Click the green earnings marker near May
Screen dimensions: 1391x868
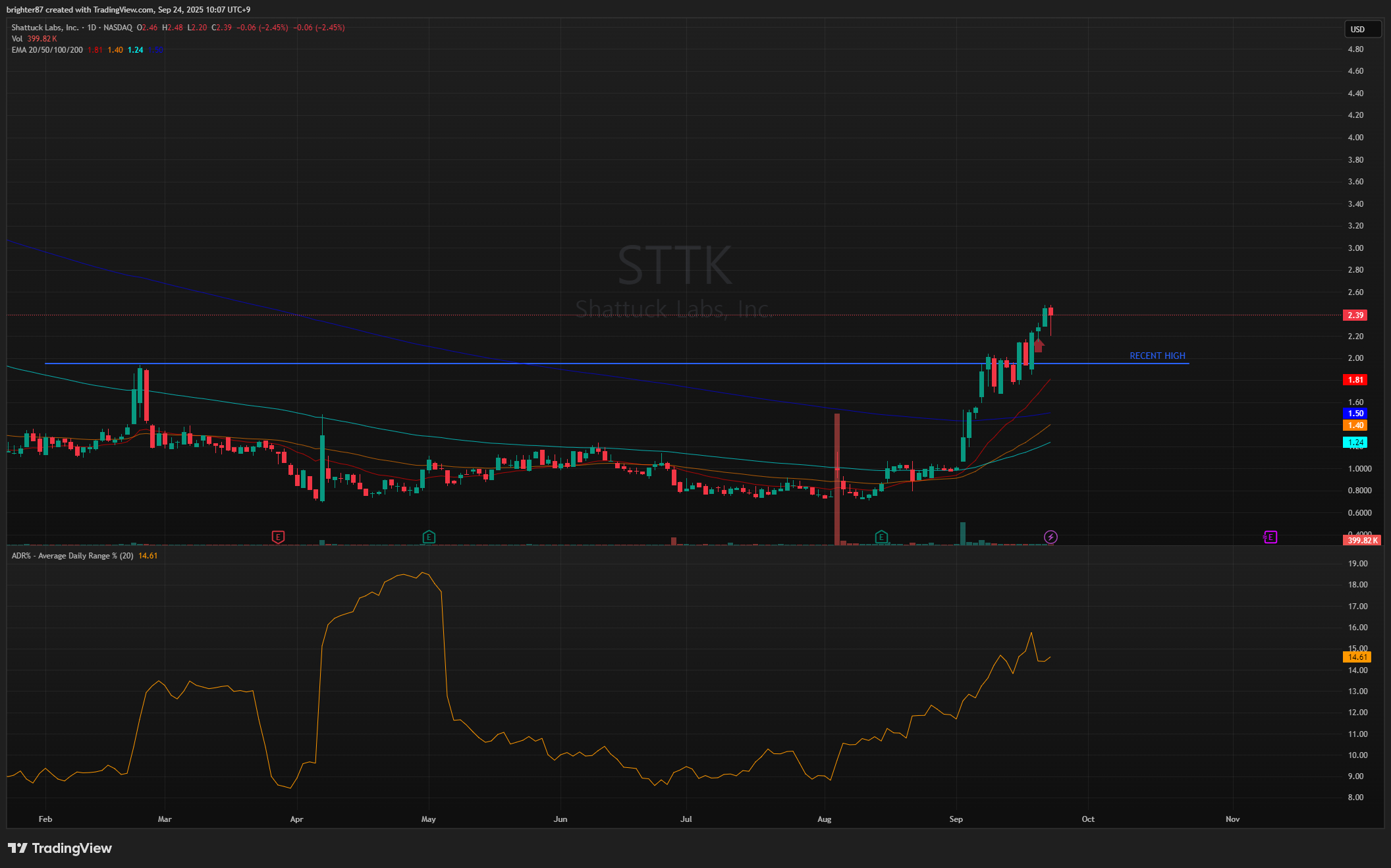[x=429, y=537]
